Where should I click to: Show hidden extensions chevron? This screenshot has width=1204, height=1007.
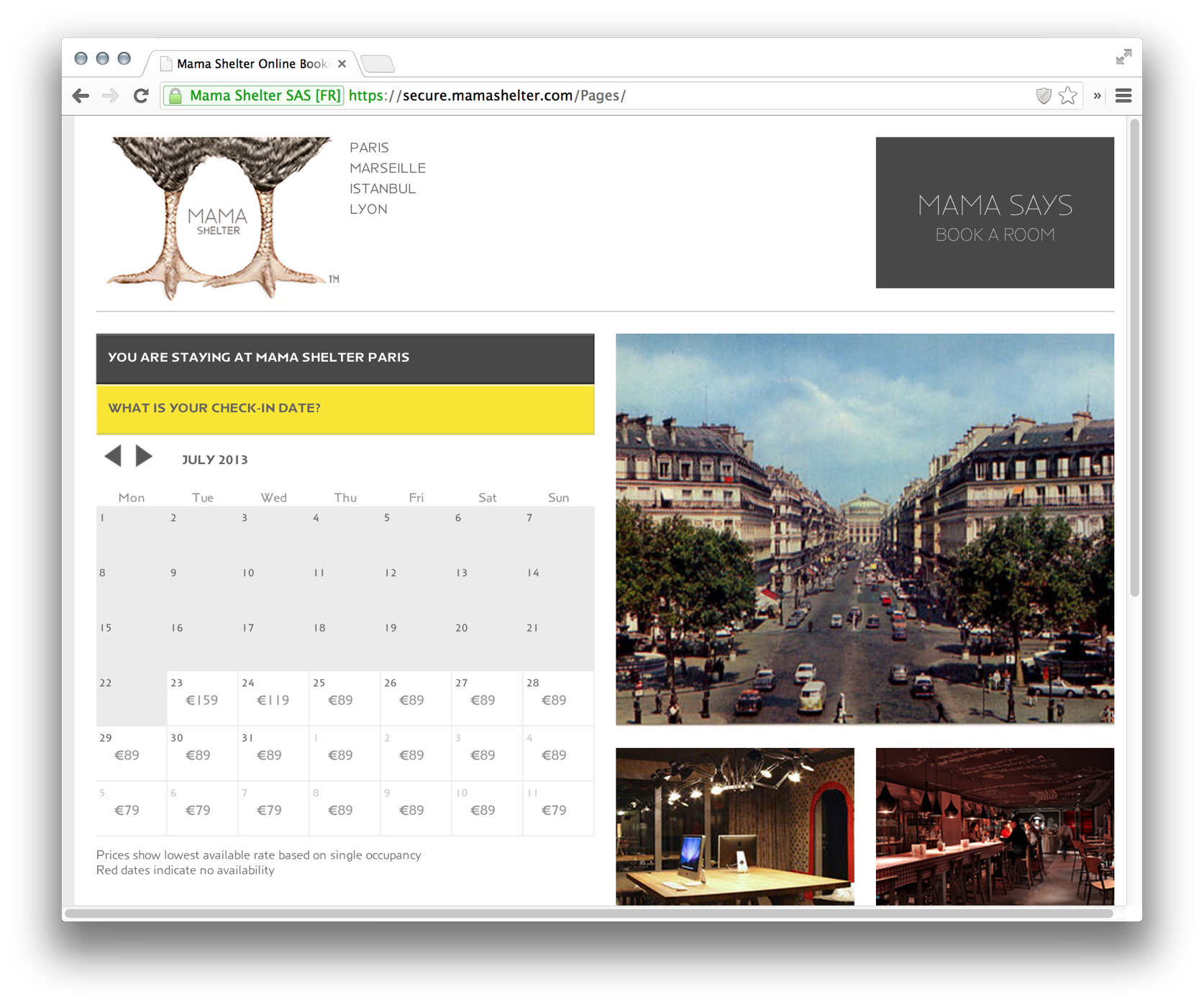click(x=1097, y=96)
